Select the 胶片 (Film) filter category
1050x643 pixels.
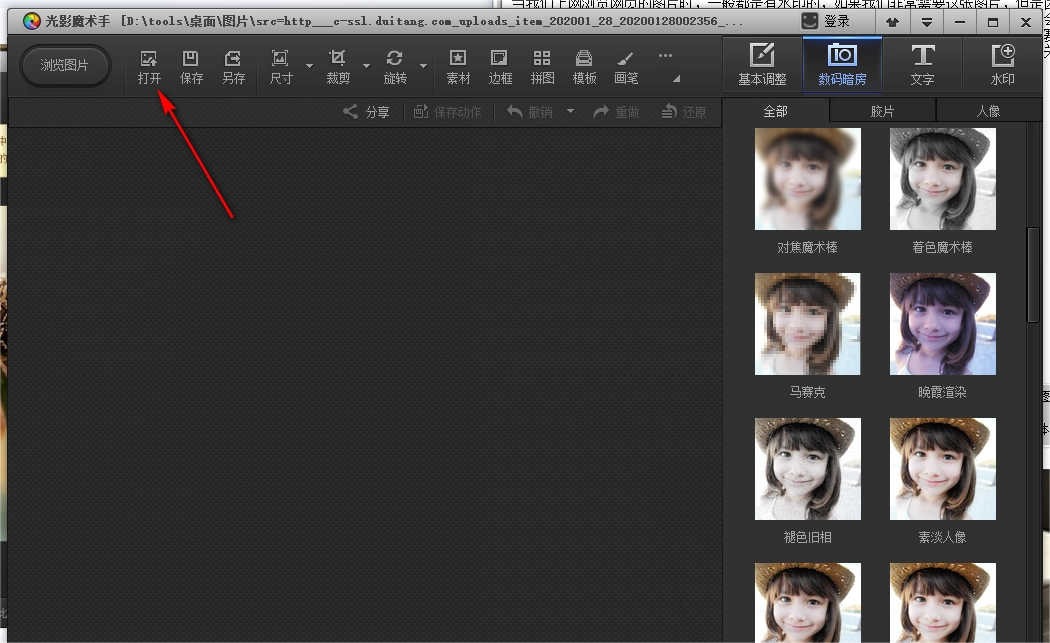(882, 111)
